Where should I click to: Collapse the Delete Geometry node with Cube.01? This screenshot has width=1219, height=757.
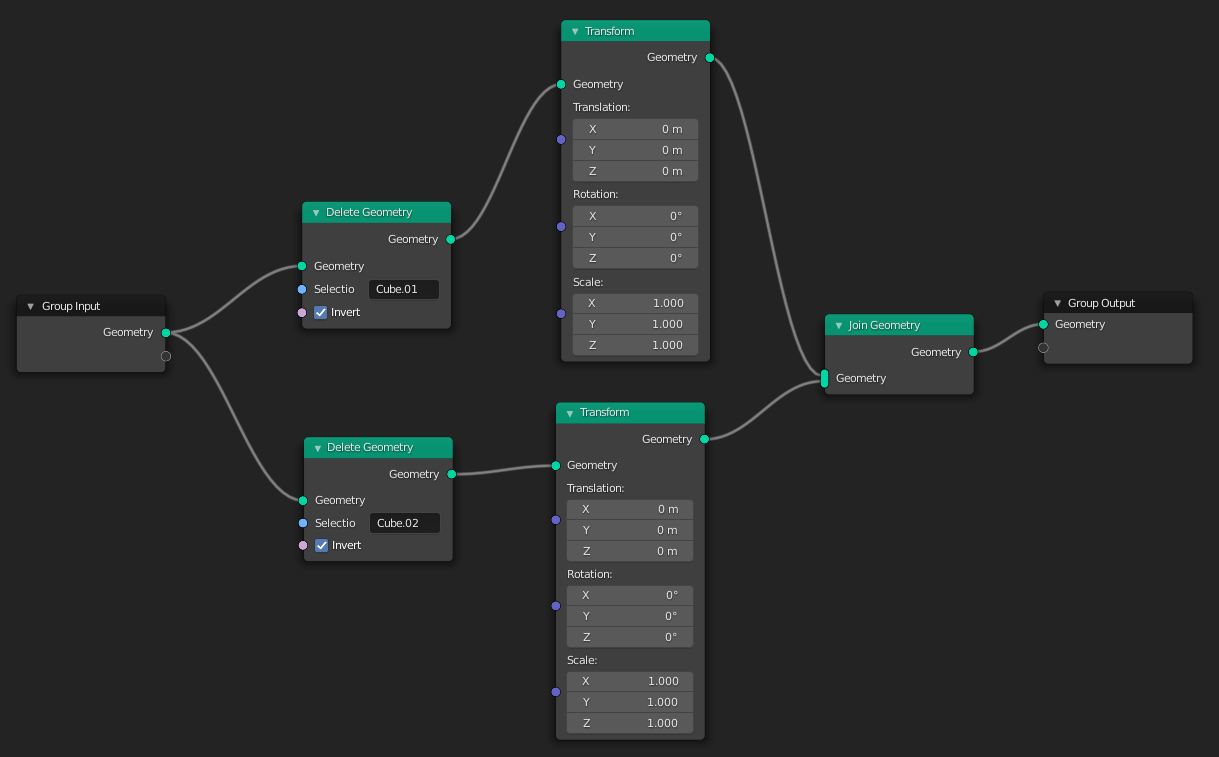(x=316, y=213)
